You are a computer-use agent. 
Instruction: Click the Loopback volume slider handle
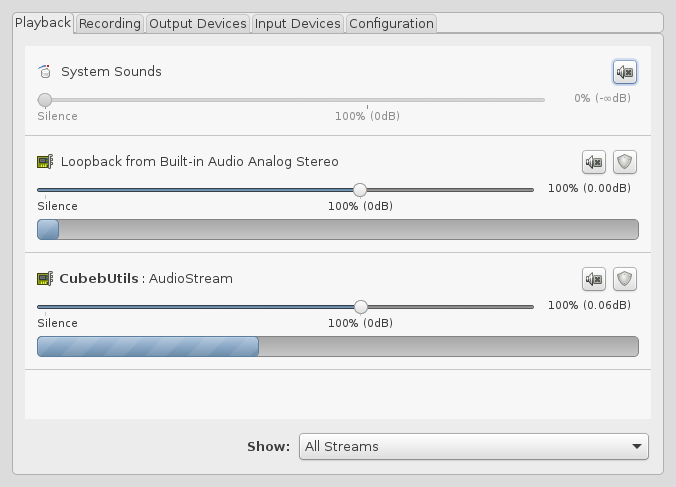pos(360,190)
